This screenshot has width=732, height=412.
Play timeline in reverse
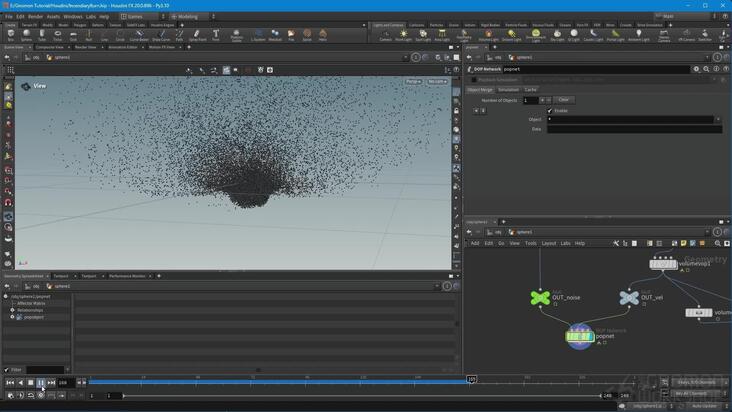20,383
